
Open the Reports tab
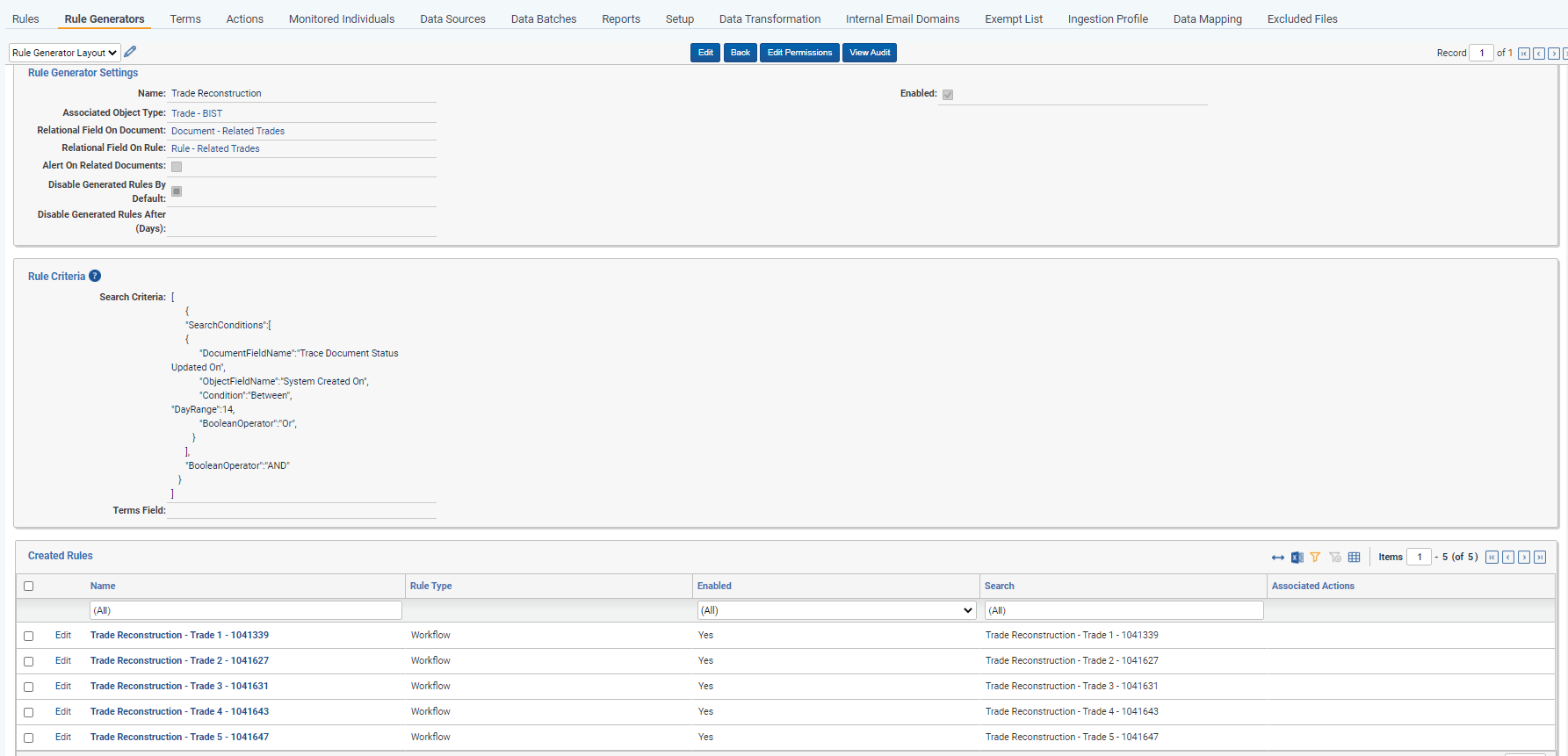pyautogui.click(x=621, y=18)
